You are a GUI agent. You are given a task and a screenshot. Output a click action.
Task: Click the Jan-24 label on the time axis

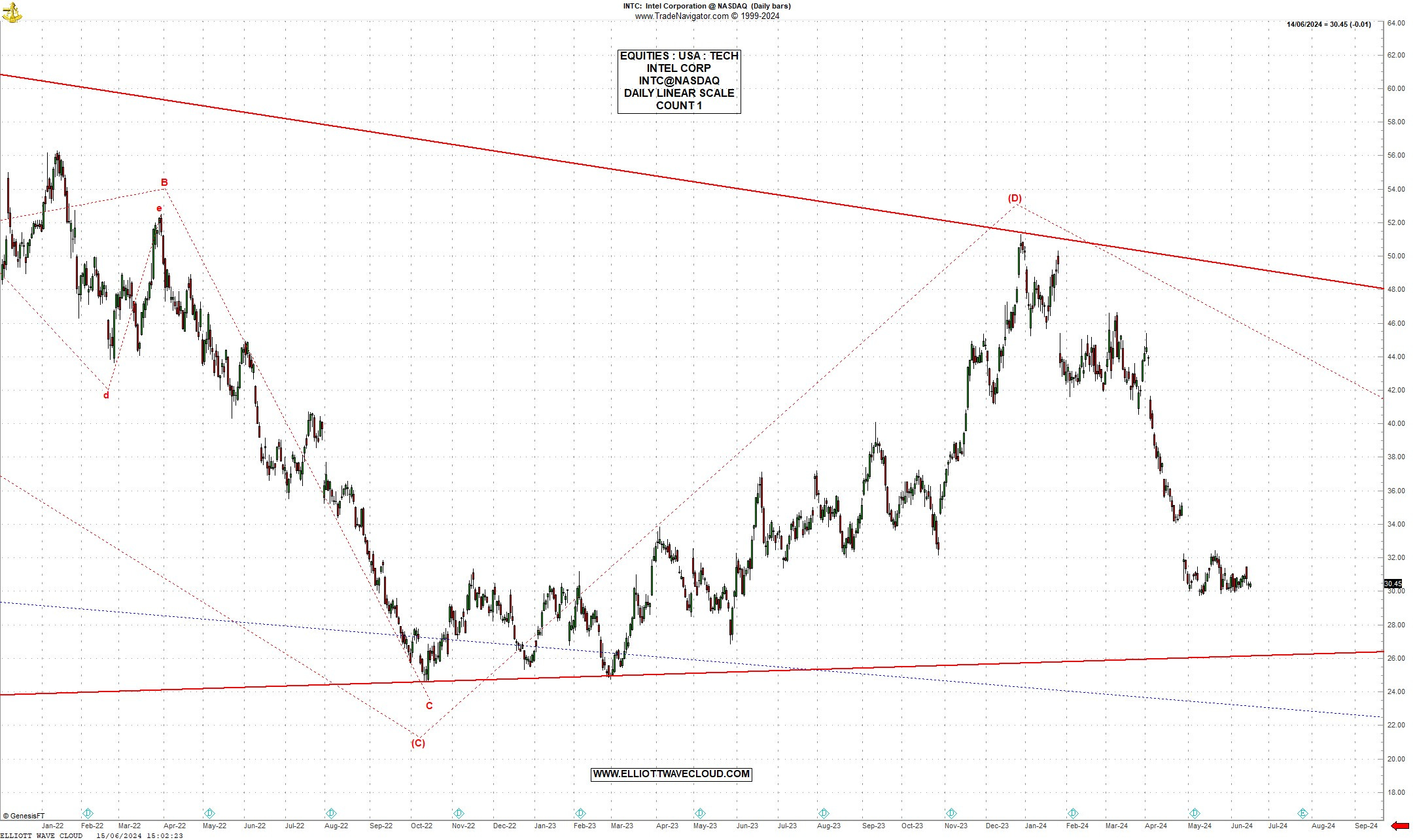[1036, 826]
